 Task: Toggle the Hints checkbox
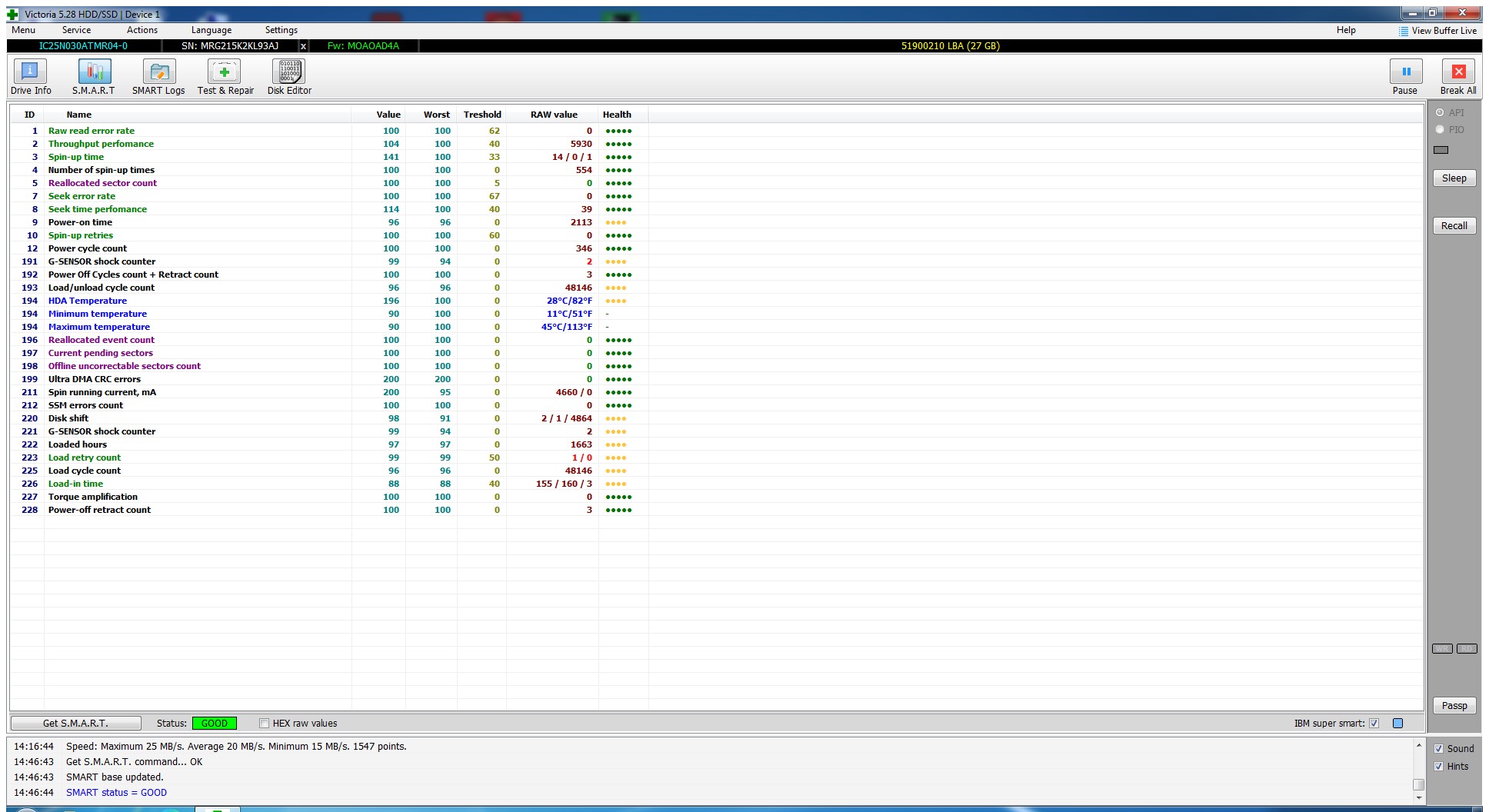pyautogui.click(x=1438, y=766)
